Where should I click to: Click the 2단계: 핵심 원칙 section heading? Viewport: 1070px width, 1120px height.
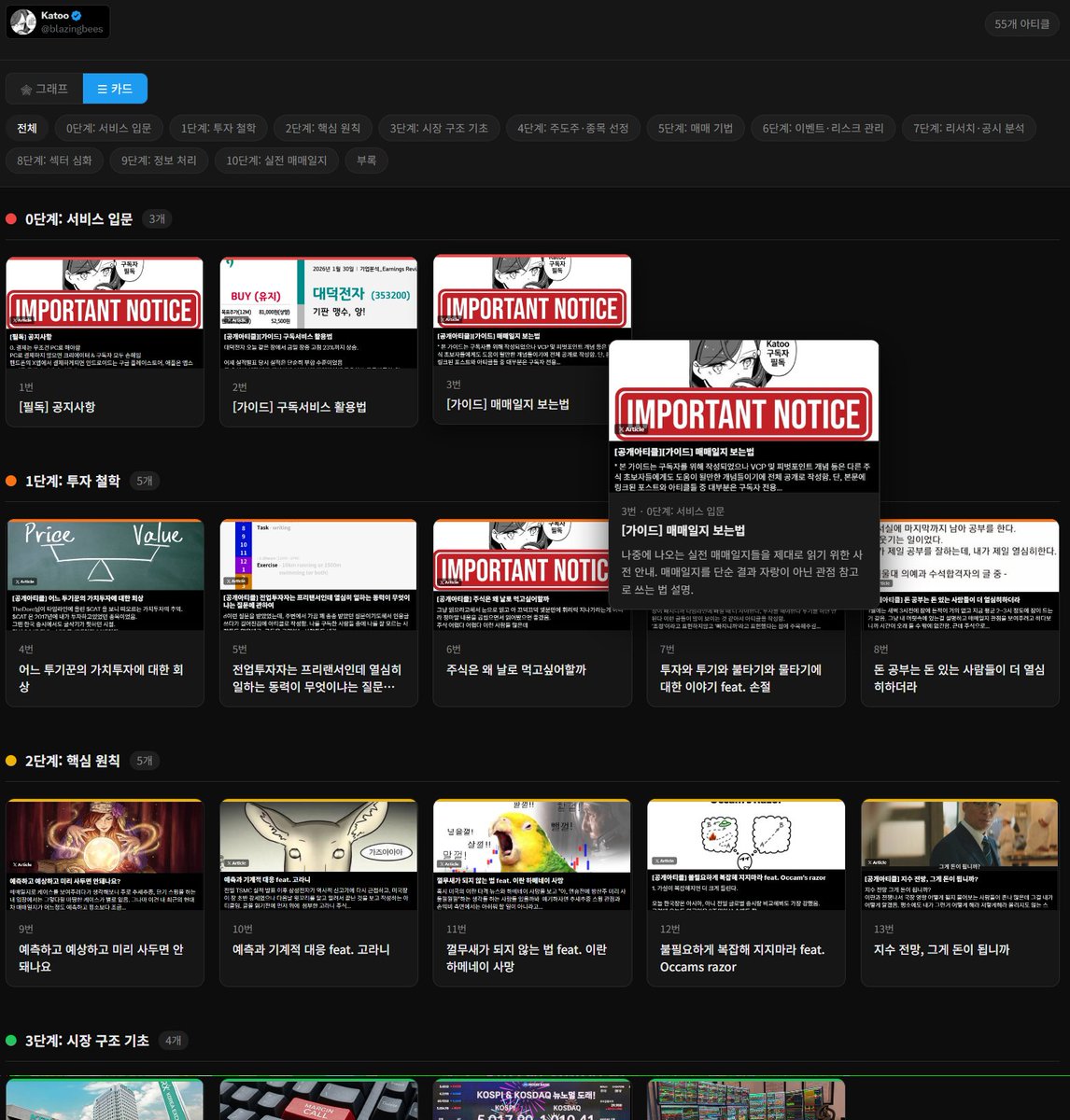pyautogui.click(x=73, y=761)
